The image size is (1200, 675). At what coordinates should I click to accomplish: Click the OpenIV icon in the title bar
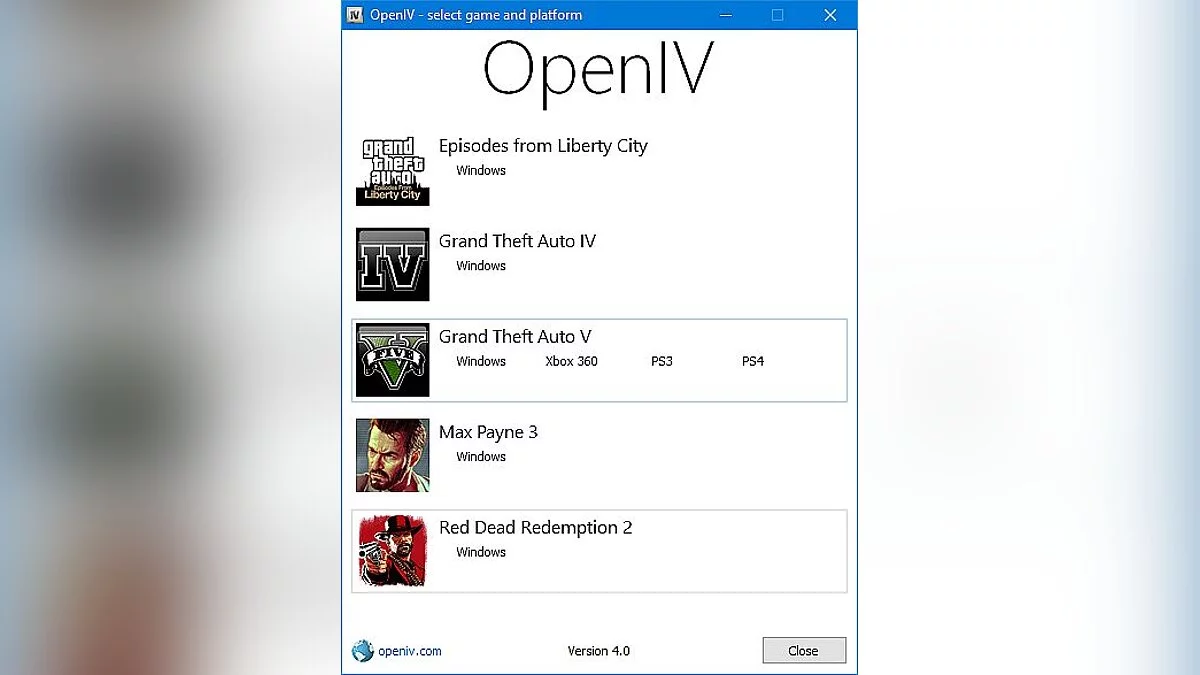[355, 14]
